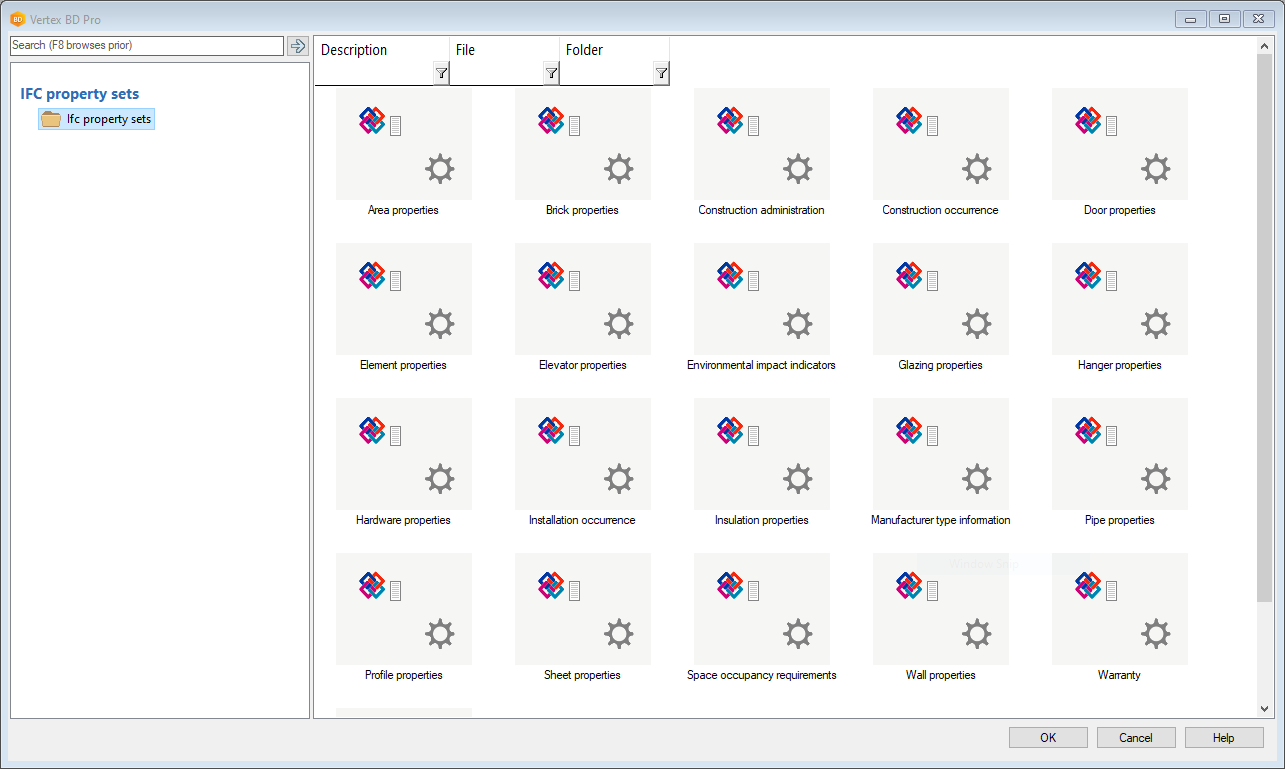Click the search go arrow icon

click(297, 46)
